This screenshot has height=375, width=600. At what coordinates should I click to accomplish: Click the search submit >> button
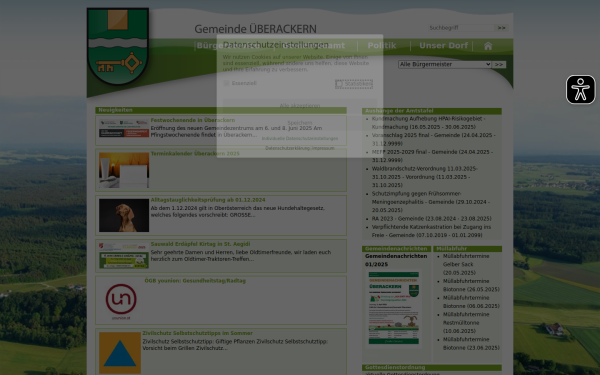tap(501, 28)
